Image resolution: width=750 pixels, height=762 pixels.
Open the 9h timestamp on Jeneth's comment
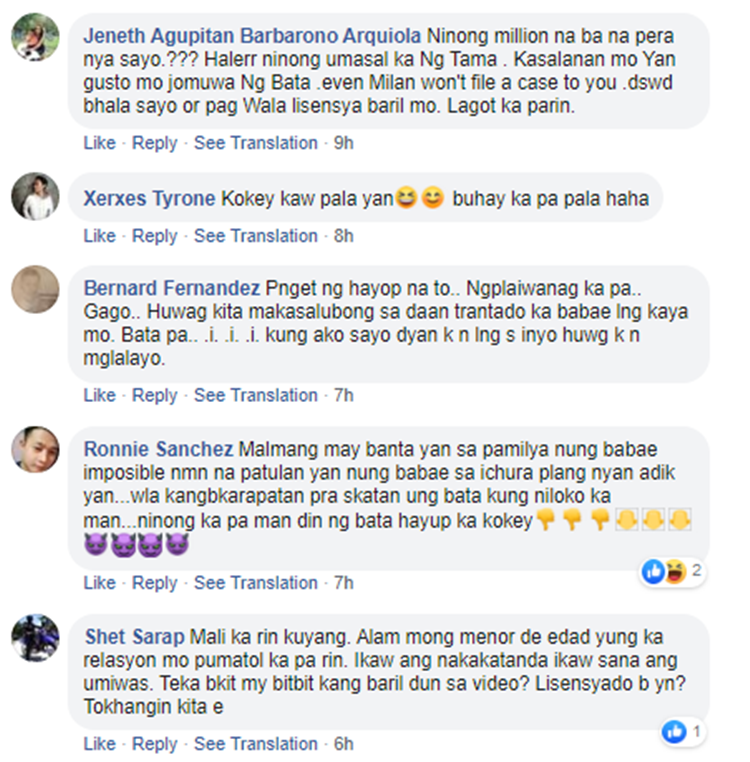point(343,143)
